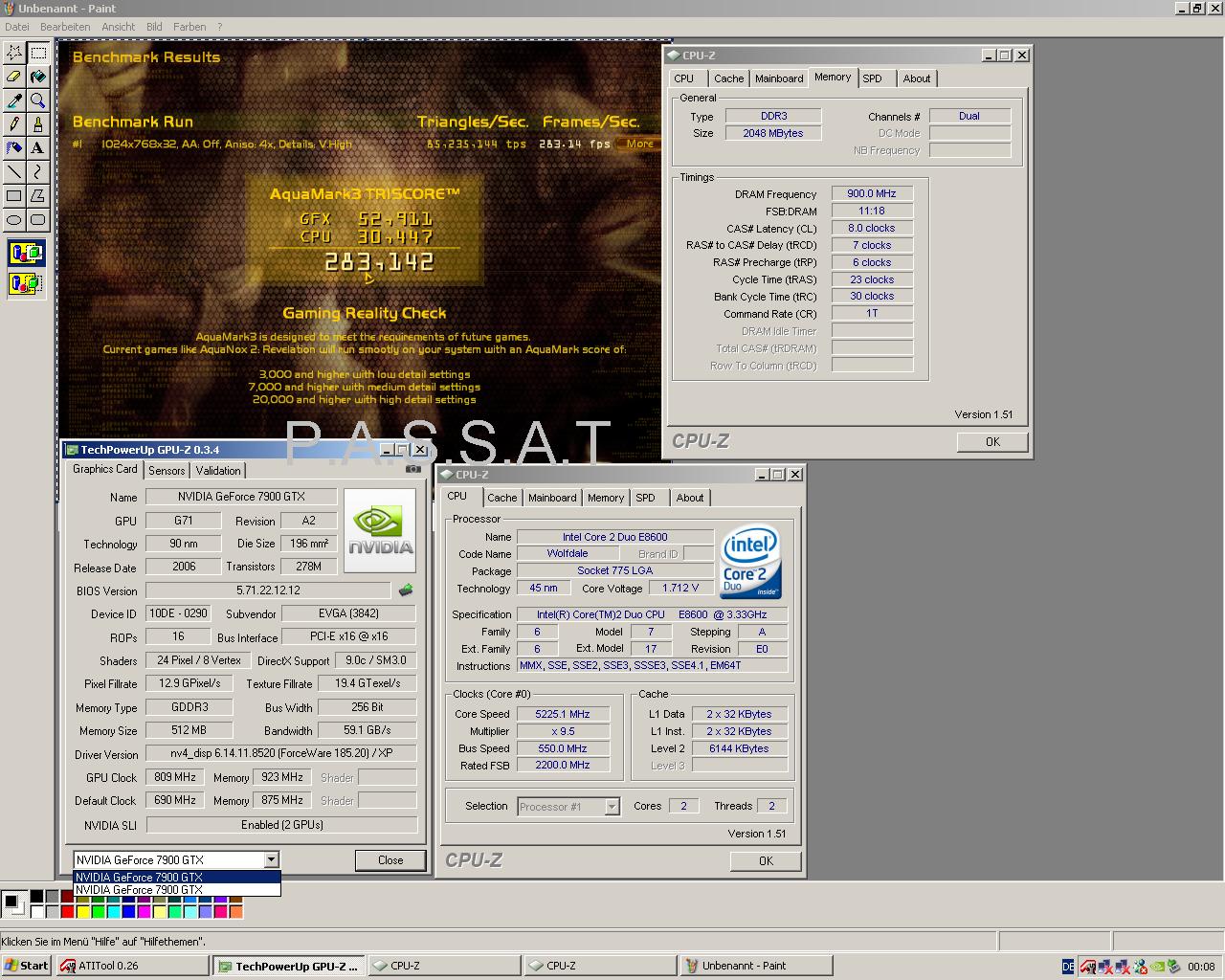Click ATITool icon in system tray

(1088, 967)
